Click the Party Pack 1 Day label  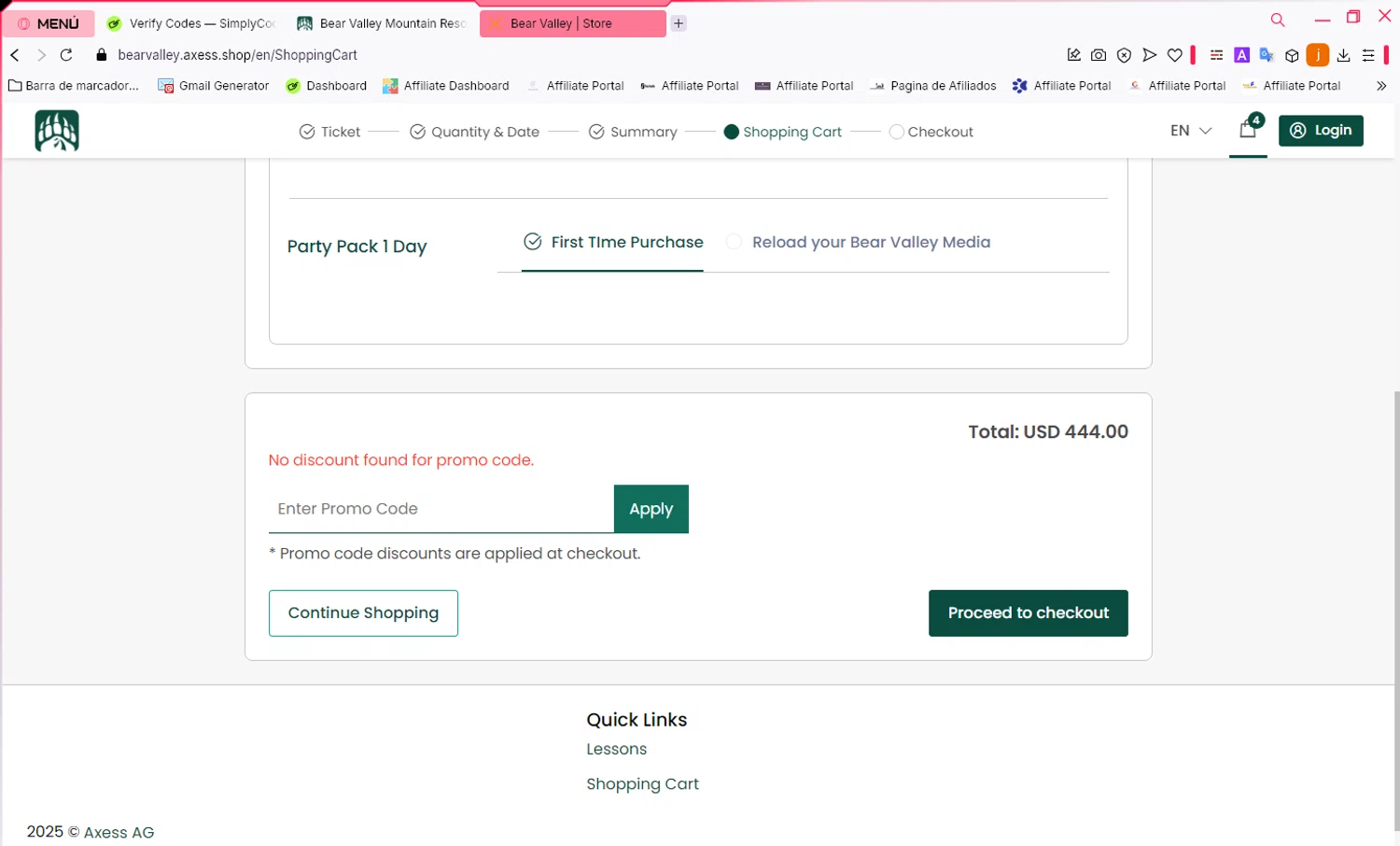tap(357, 247)
